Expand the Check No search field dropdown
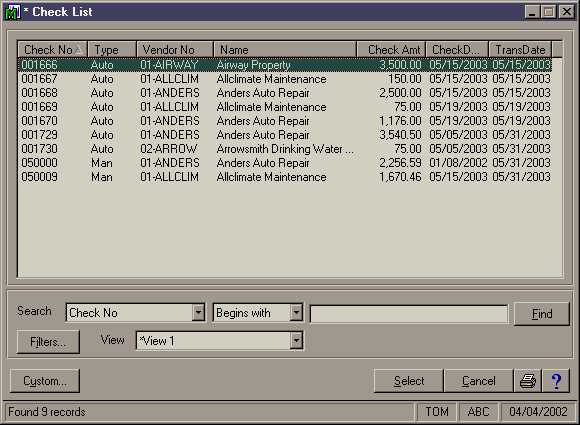The width and height of the screenshot is (580, 425). point(198,313)
